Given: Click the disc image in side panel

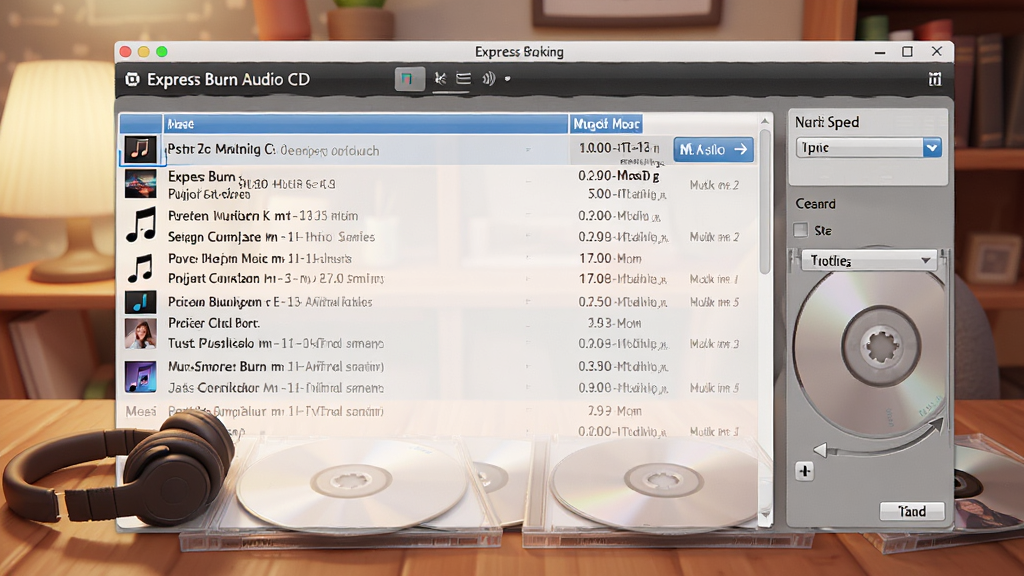Looking at the screenshot, I should [x=869, y=349].
